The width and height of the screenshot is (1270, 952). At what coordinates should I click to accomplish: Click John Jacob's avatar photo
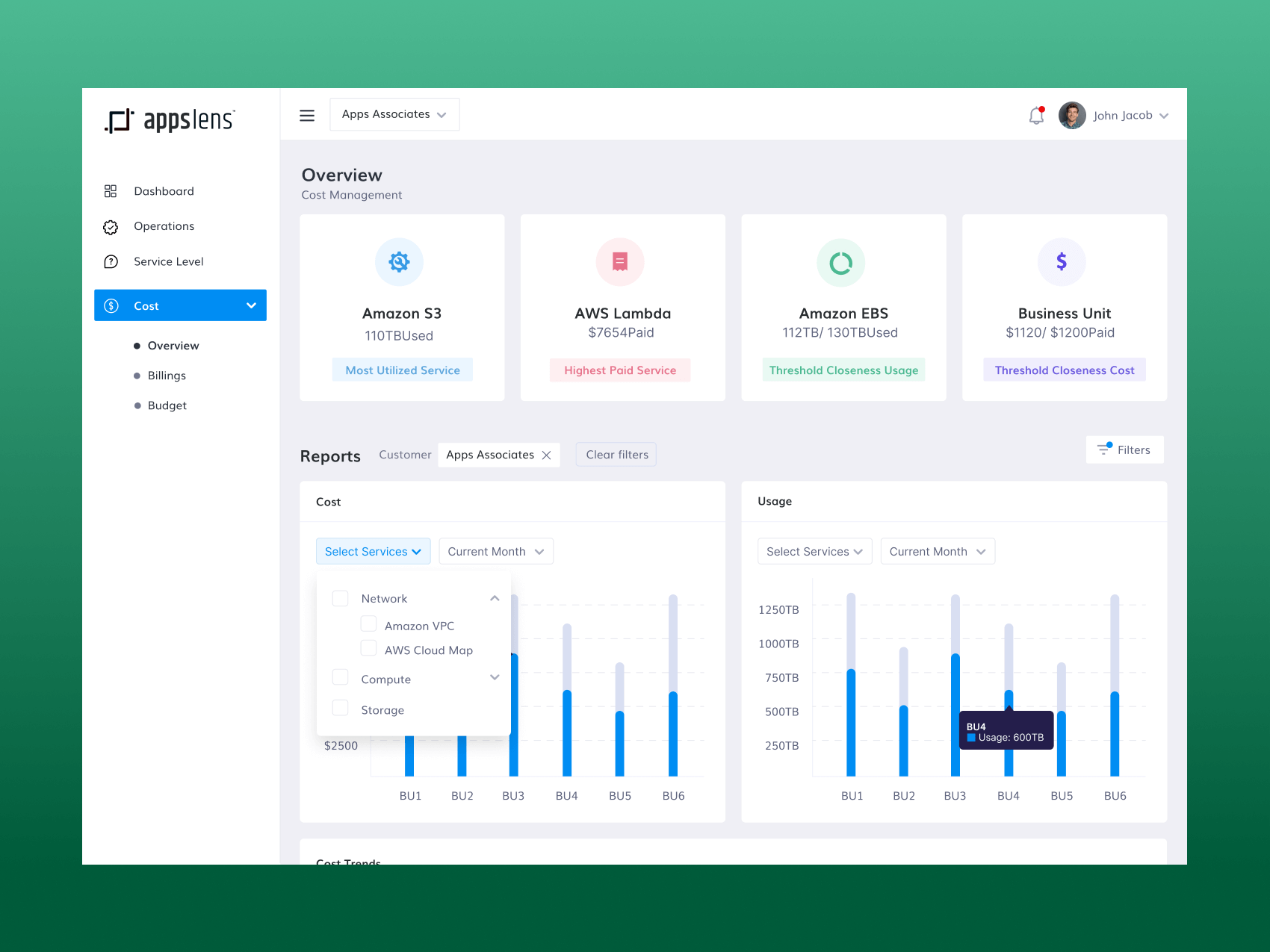tap(1072, 115)
